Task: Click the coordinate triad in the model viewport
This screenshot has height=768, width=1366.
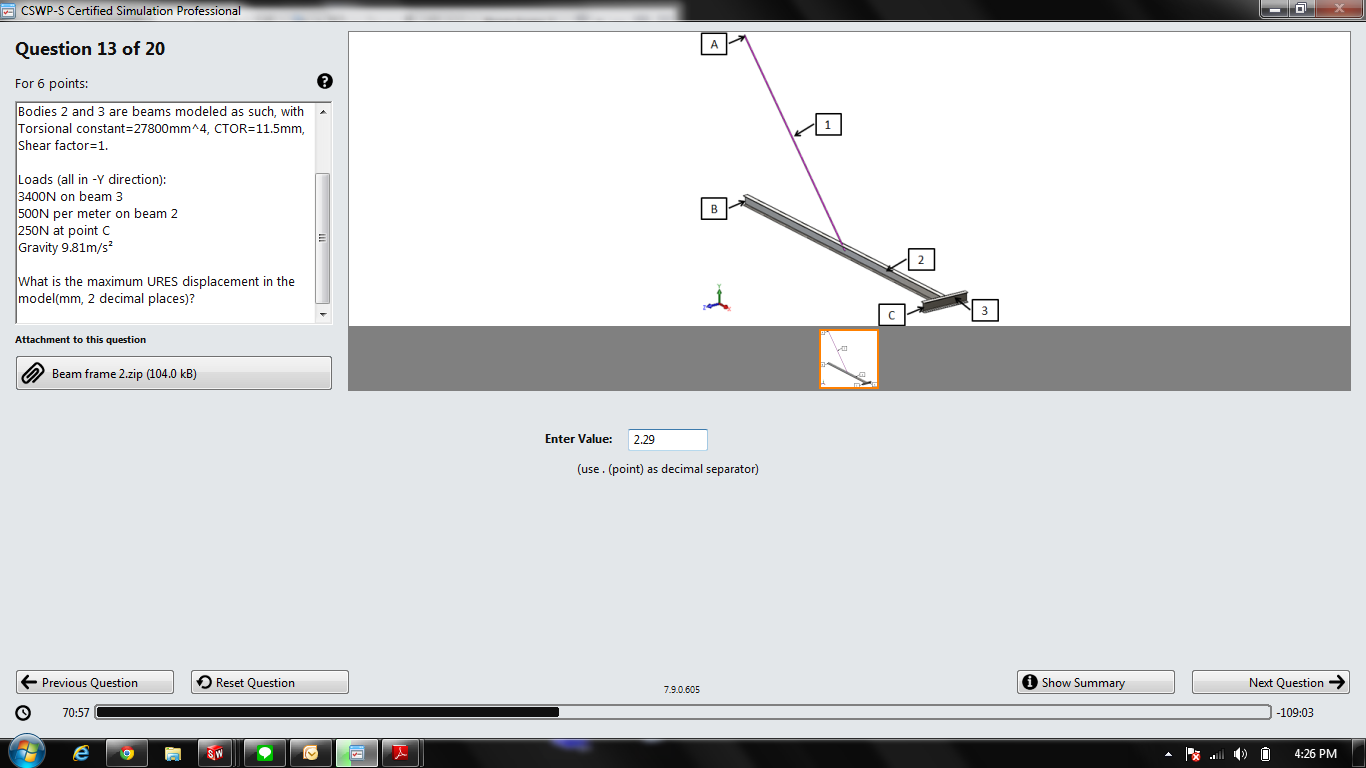Action: pos(717,300)
